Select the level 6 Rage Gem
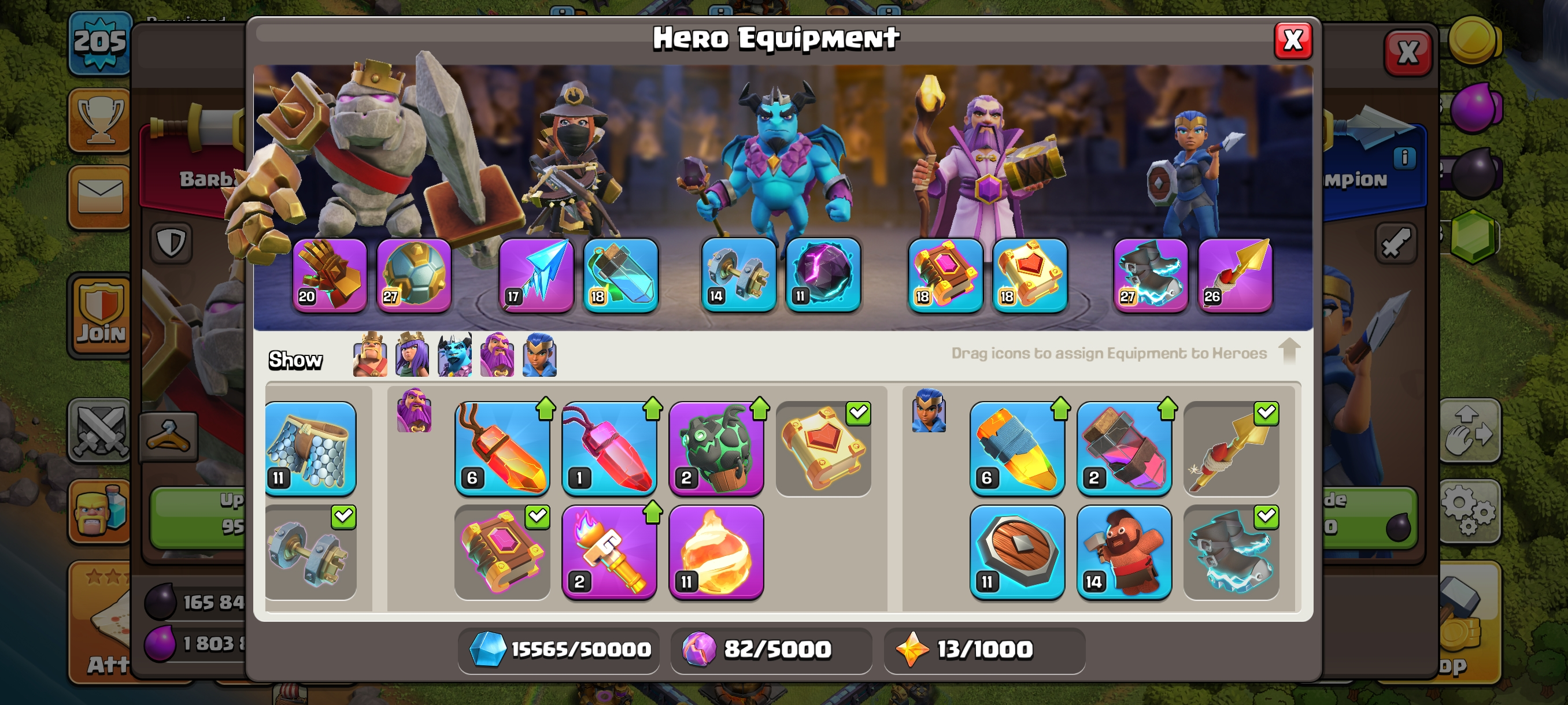Image resolution: width=1568 pixels, height=705 pixels. tap(502, 449)
